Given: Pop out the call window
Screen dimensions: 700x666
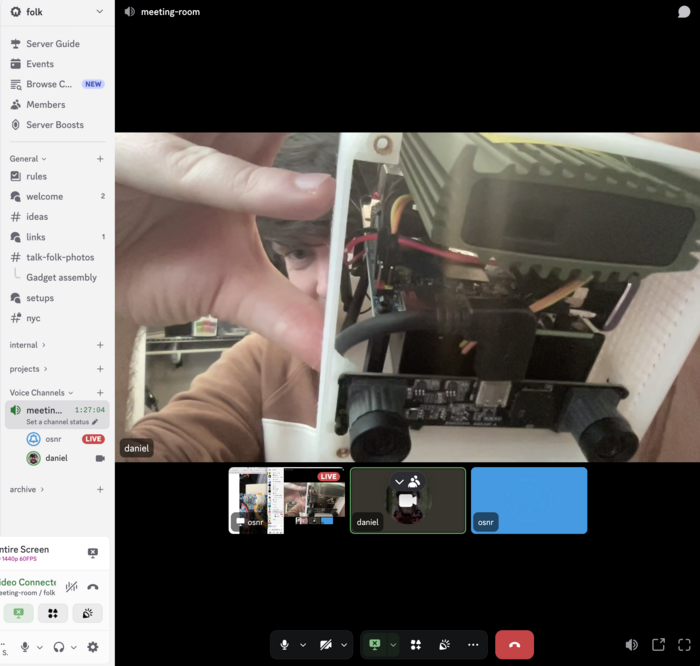Looking at the screenshot, I should (x=658, y=645).
